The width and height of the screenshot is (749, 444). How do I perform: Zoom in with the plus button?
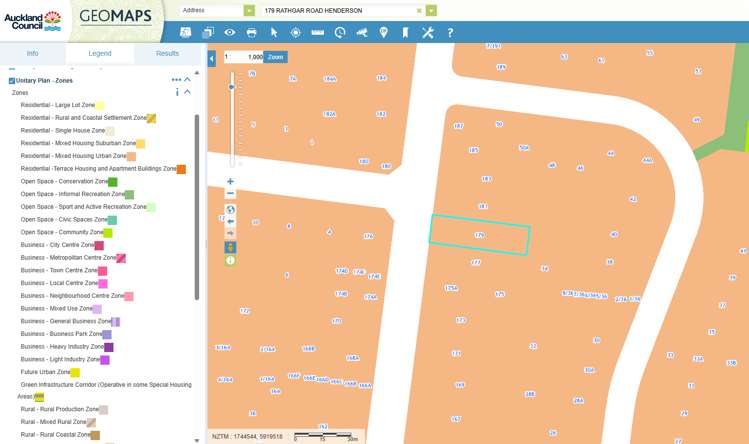pyautogui.click(x=230, y=182)
